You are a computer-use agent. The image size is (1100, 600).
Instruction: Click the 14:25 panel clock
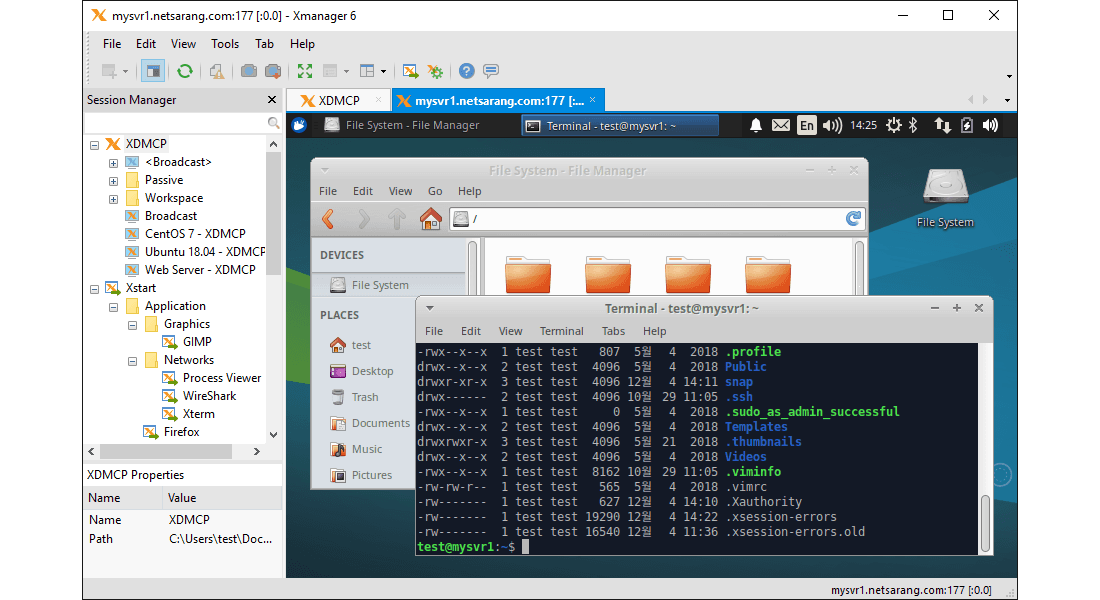(864, 126)
